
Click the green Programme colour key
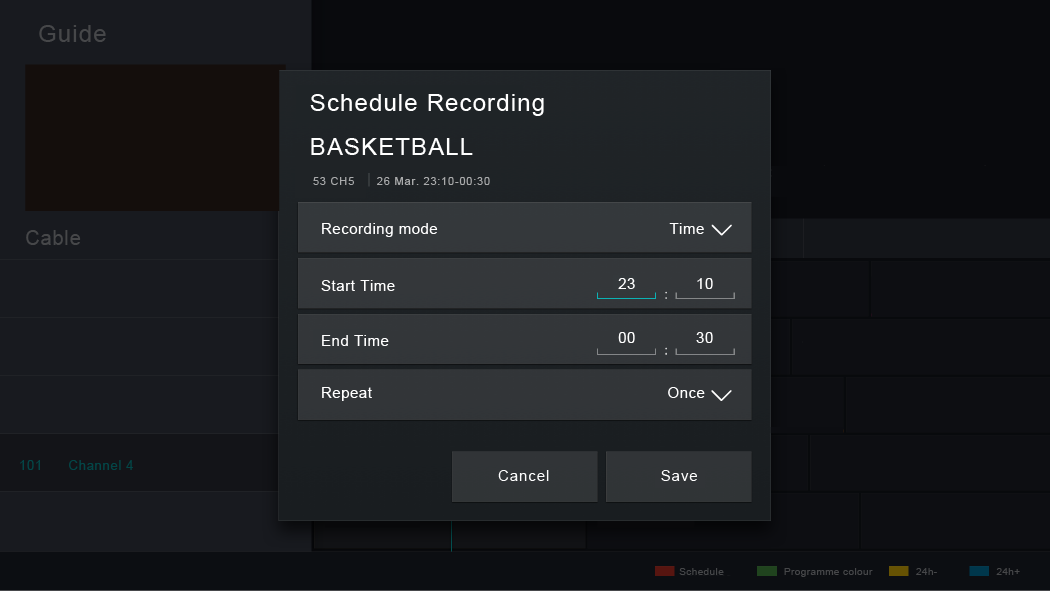tap(767, 571)
